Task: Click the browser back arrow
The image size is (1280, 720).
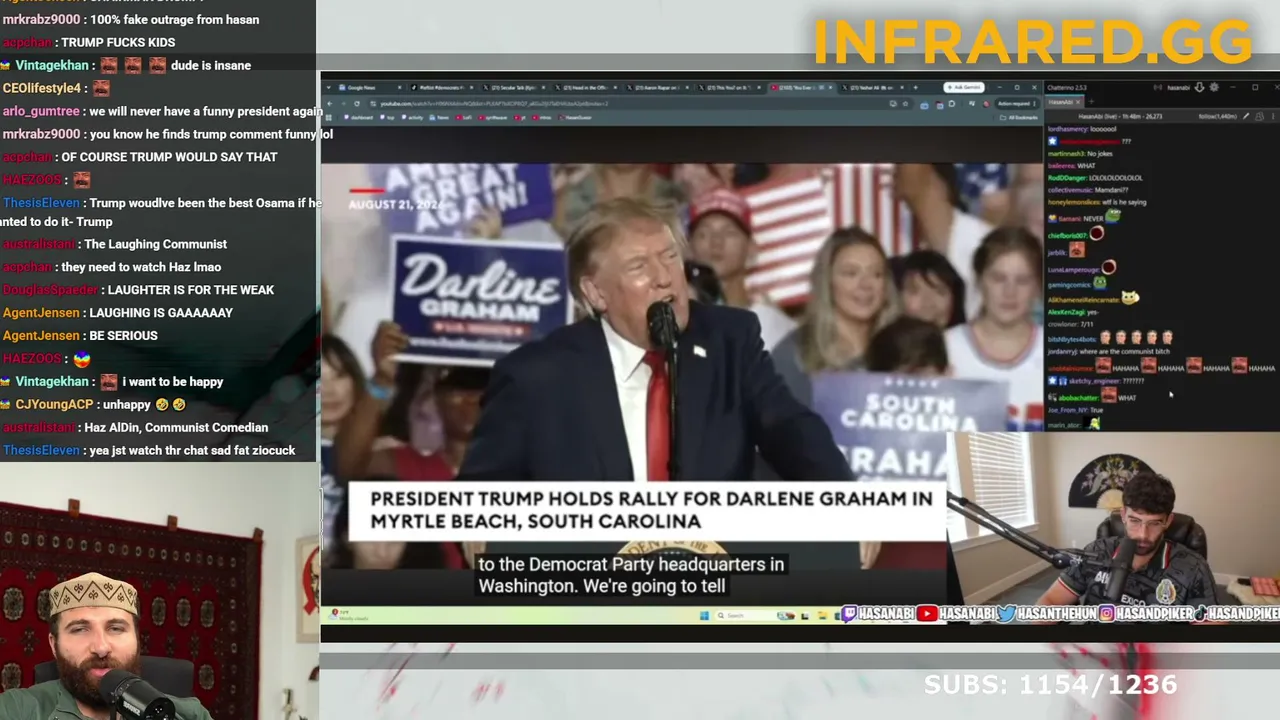Action: point(331,103)
